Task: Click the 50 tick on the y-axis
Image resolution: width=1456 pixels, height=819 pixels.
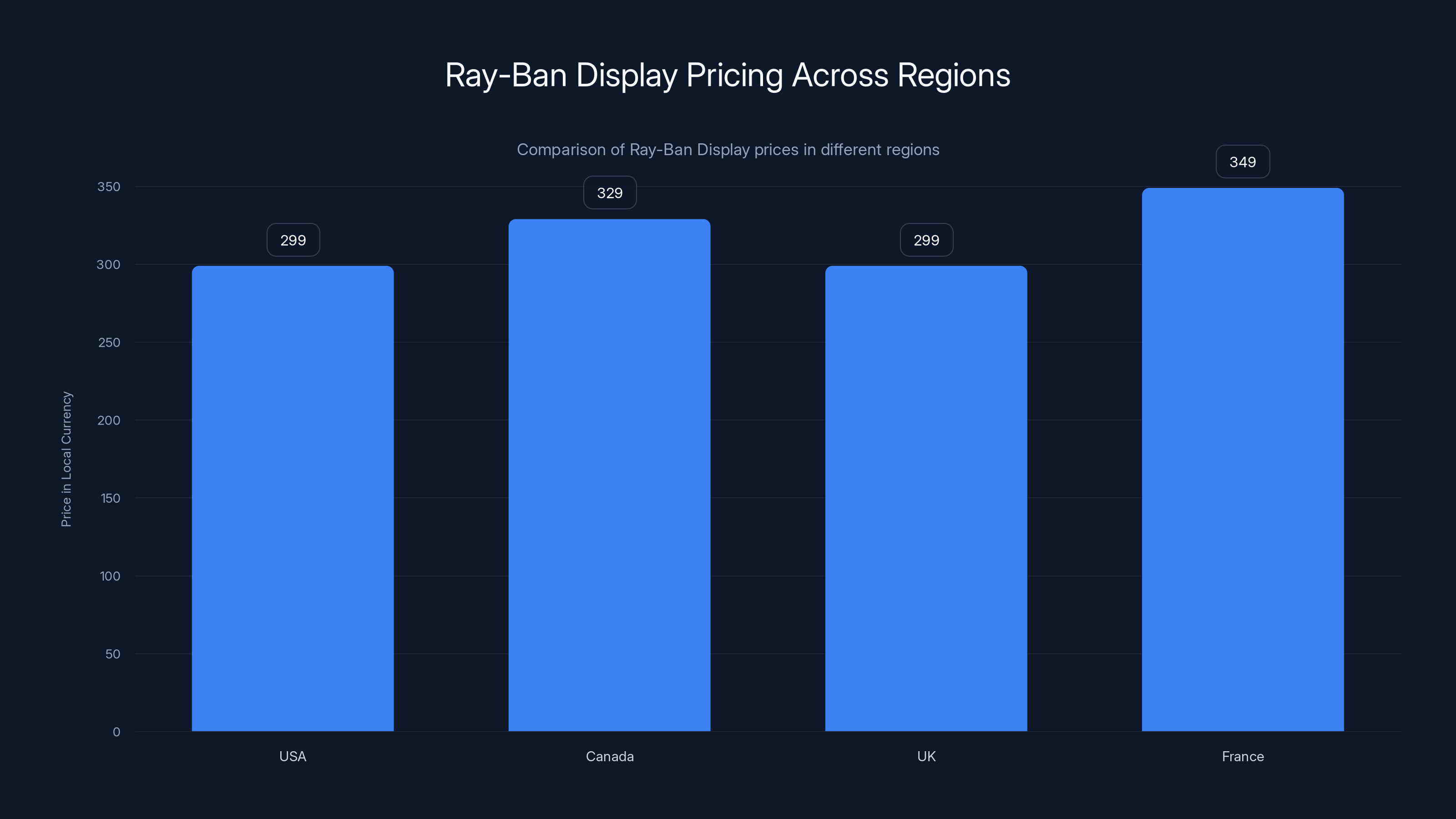Action: [x=112, y=654]
